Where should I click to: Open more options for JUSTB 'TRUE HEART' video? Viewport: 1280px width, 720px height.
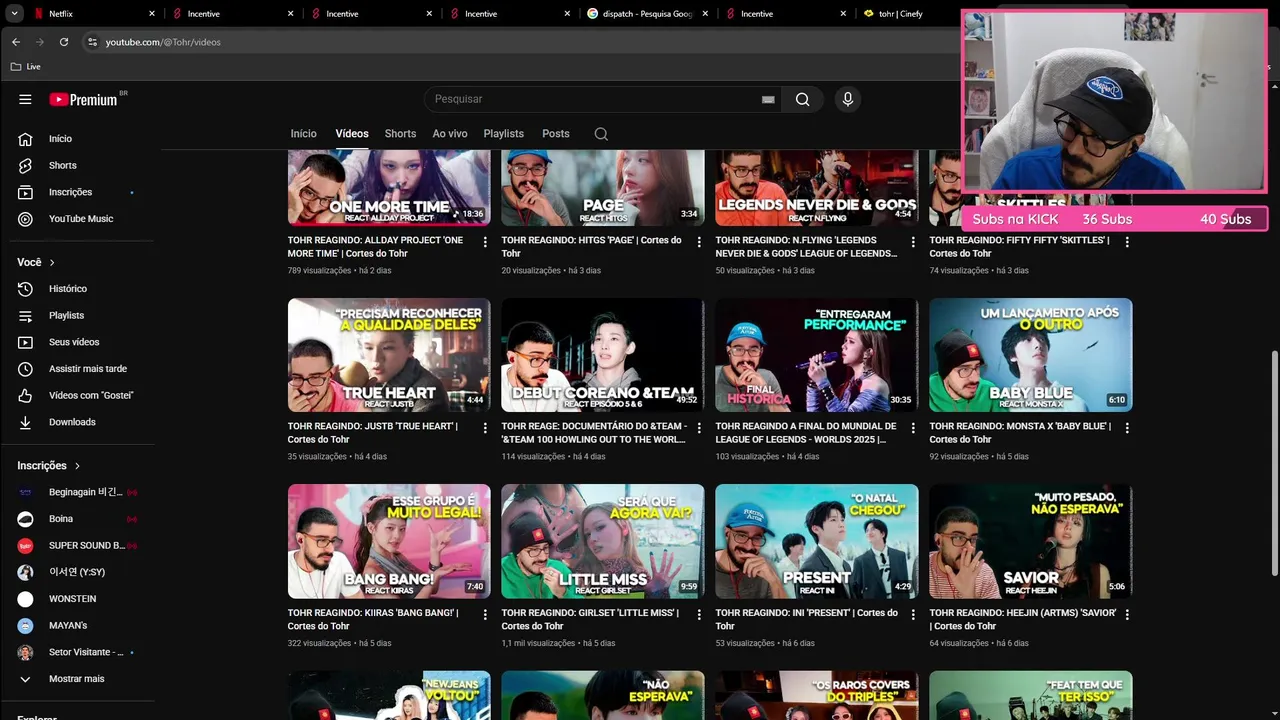click(485, 428)
